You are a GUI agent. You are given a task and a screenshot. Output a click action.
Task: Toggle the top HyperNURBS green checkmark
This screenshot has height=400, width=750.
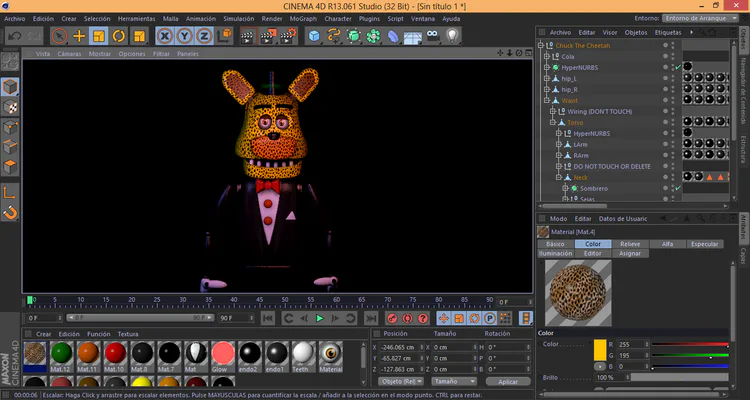[x=678, y=67]
